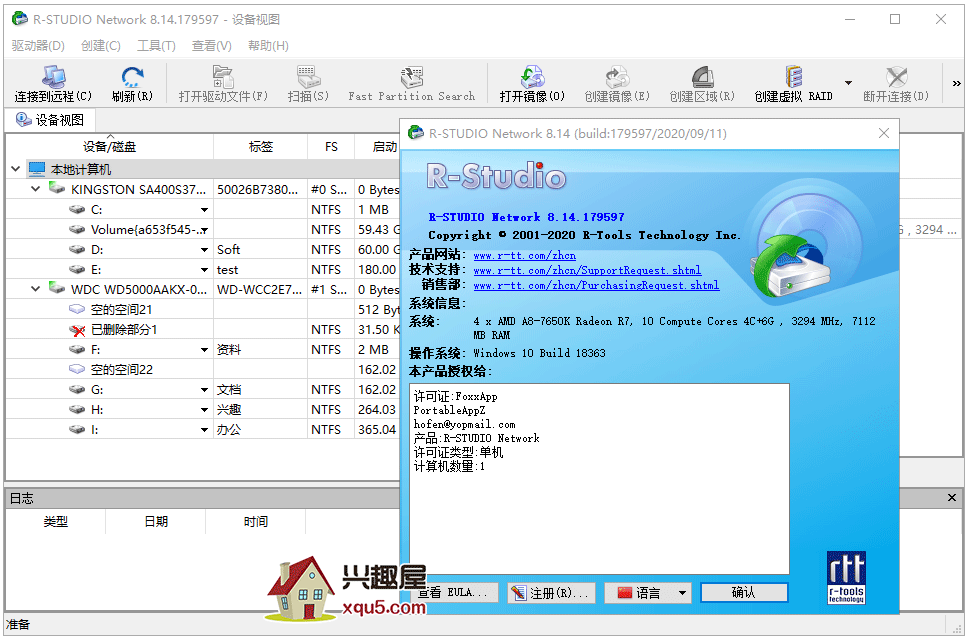Image resolution: width=969 pixels, height=641 pixels.
Task: Open dropdown arrow for the F: partition
Action: coord(204,350)
